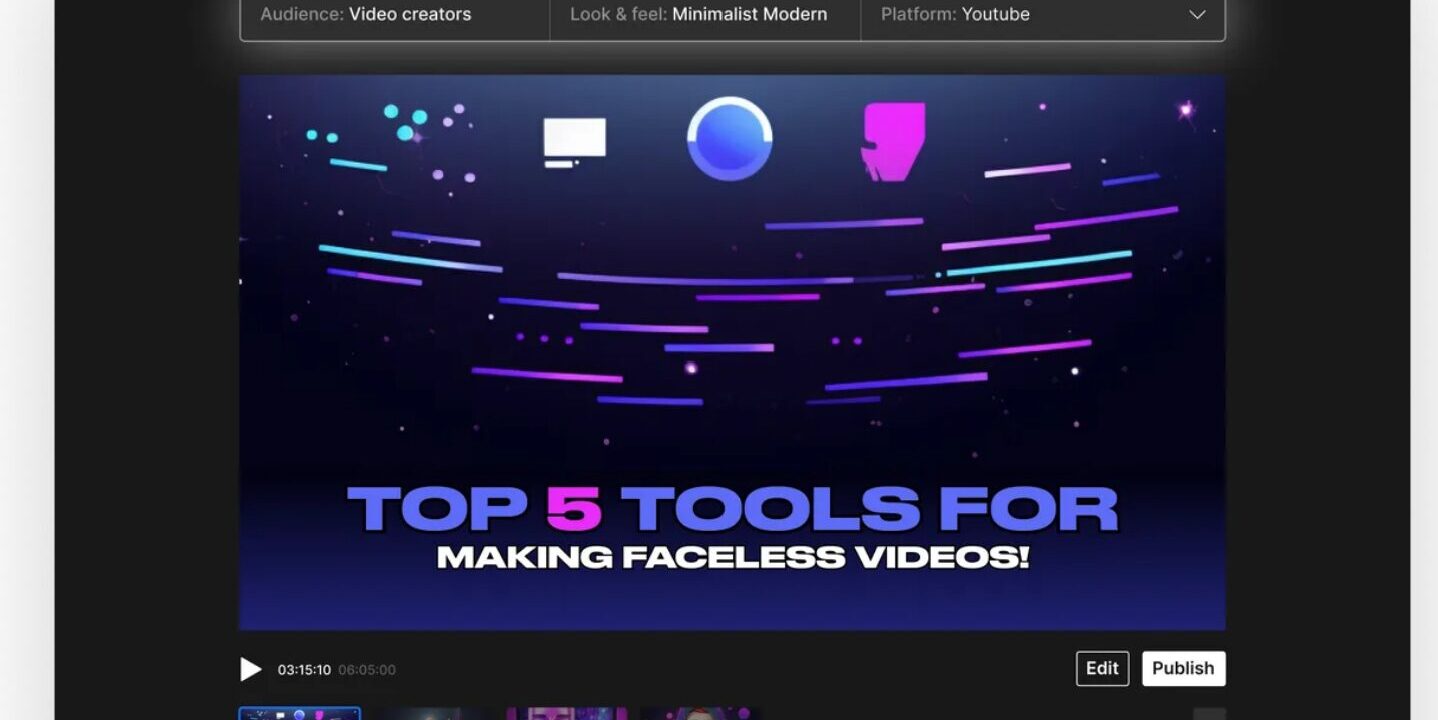Image resolution: width=1438 pixels, height=720 pixels.
Task: Select the "MAKING FACELESS VIDEOS!" subtitle text
Action: [732, 557]
